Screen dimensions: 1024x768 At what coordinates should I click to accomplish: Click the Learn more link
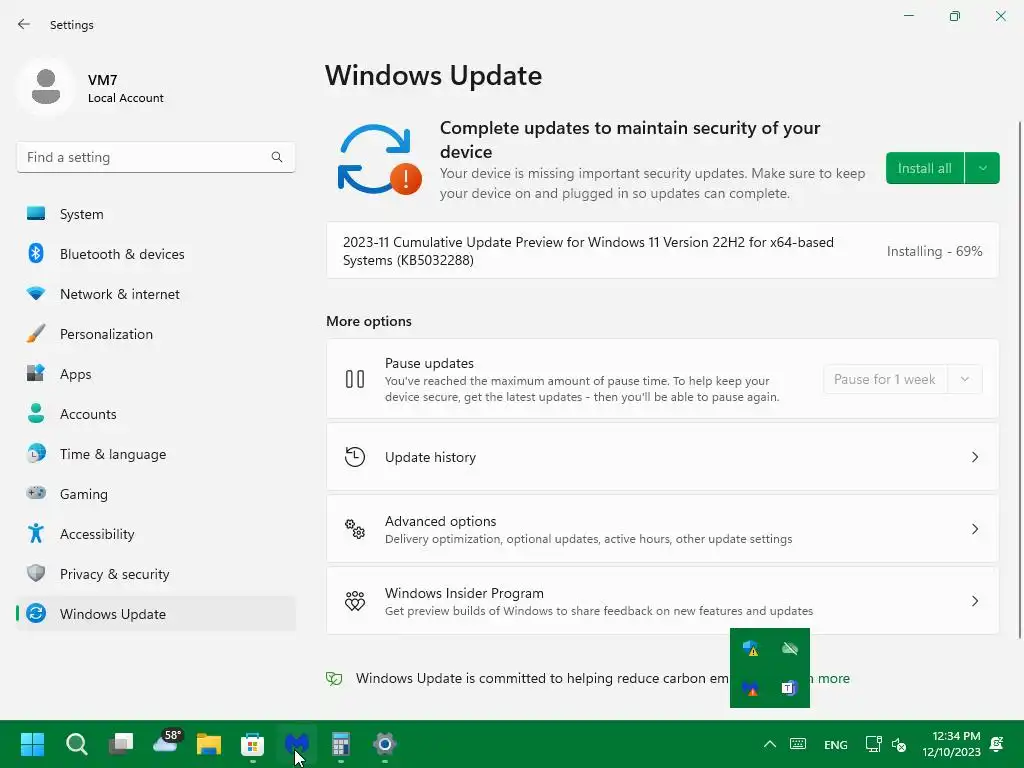pyautogui.click(x=830, y=679)
